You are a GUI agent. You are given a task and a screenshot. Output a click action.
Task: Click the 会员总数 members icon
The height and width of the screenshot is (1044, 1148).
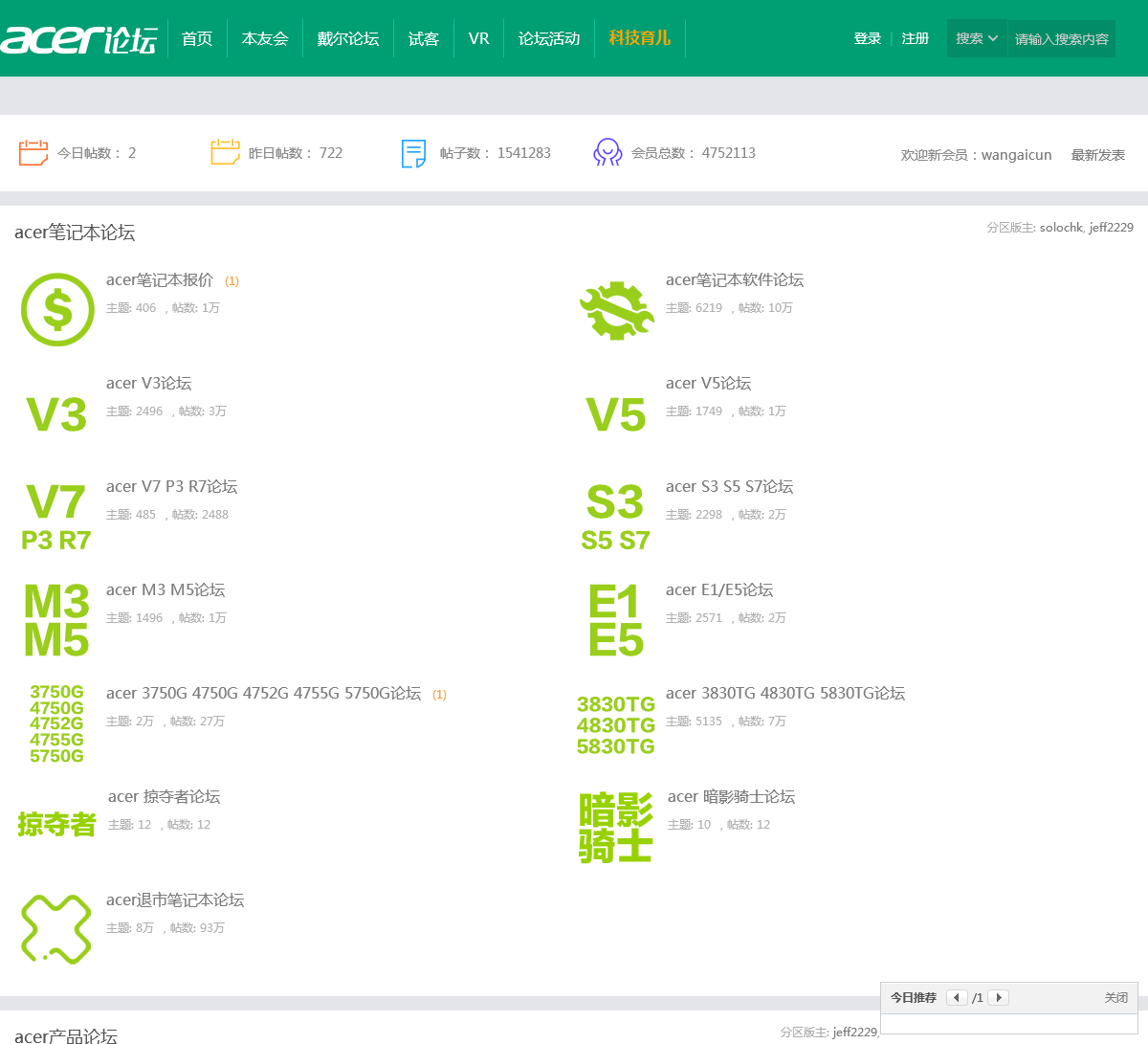pyautogui.click(x=607, y=153)
